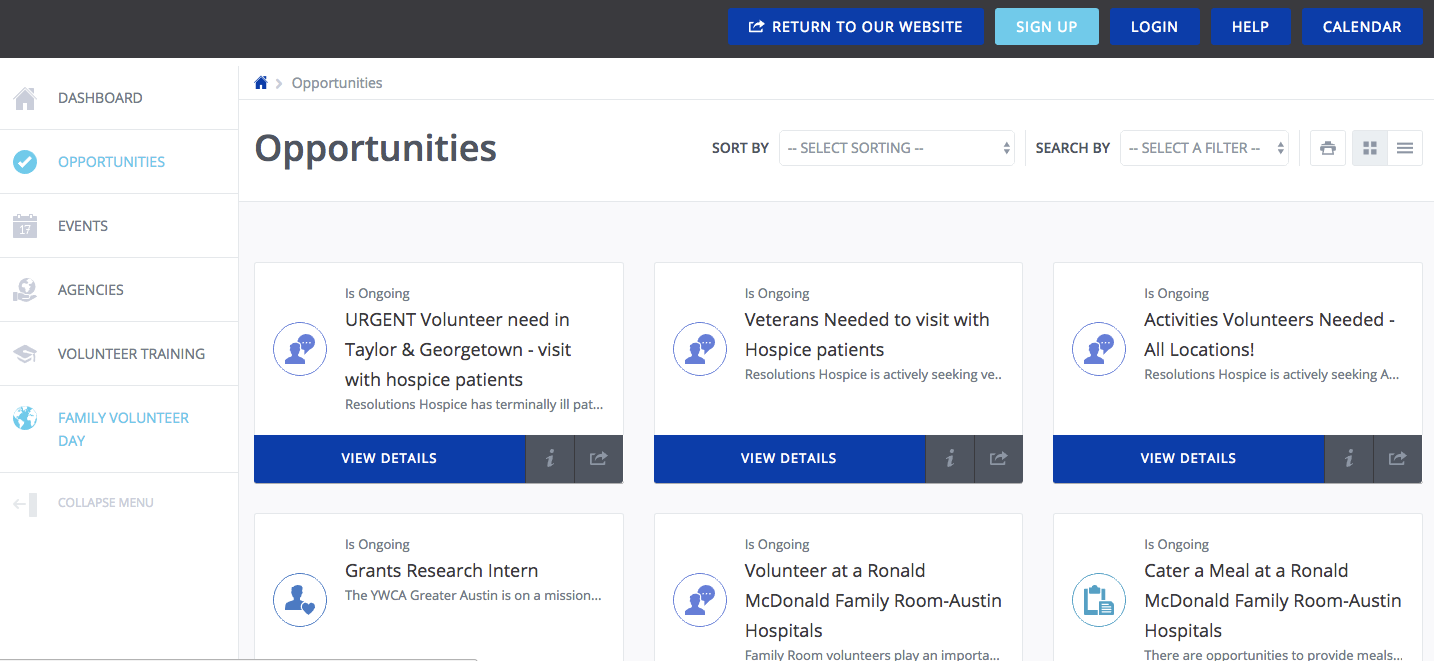Click the Events calendar icon
1434x661 pixels.
tap(25, 226)
